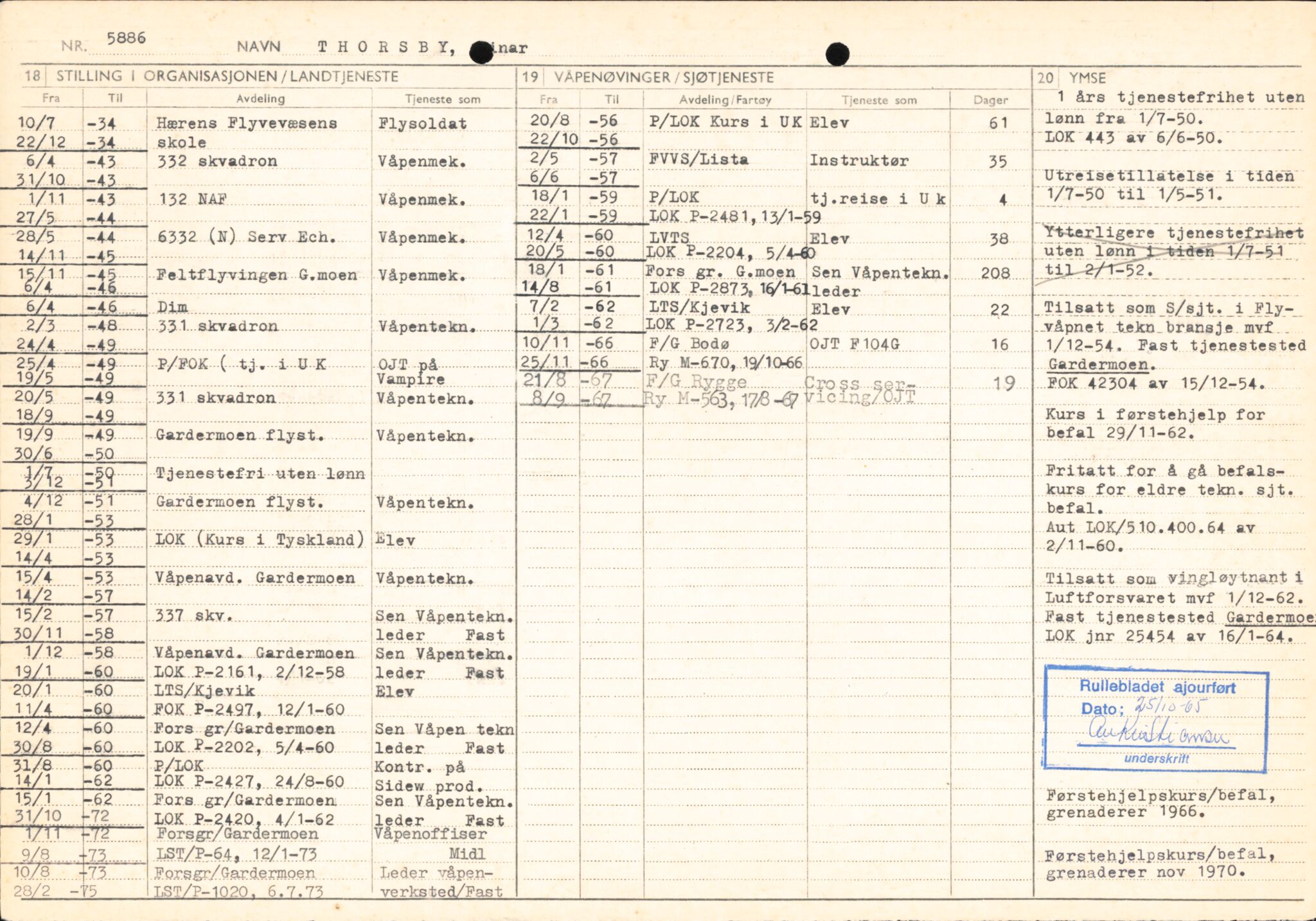Click the '132 NAF' unit entry
Image resolution: width=1316 pixels, height=921 pixels.
coord(193,199)
